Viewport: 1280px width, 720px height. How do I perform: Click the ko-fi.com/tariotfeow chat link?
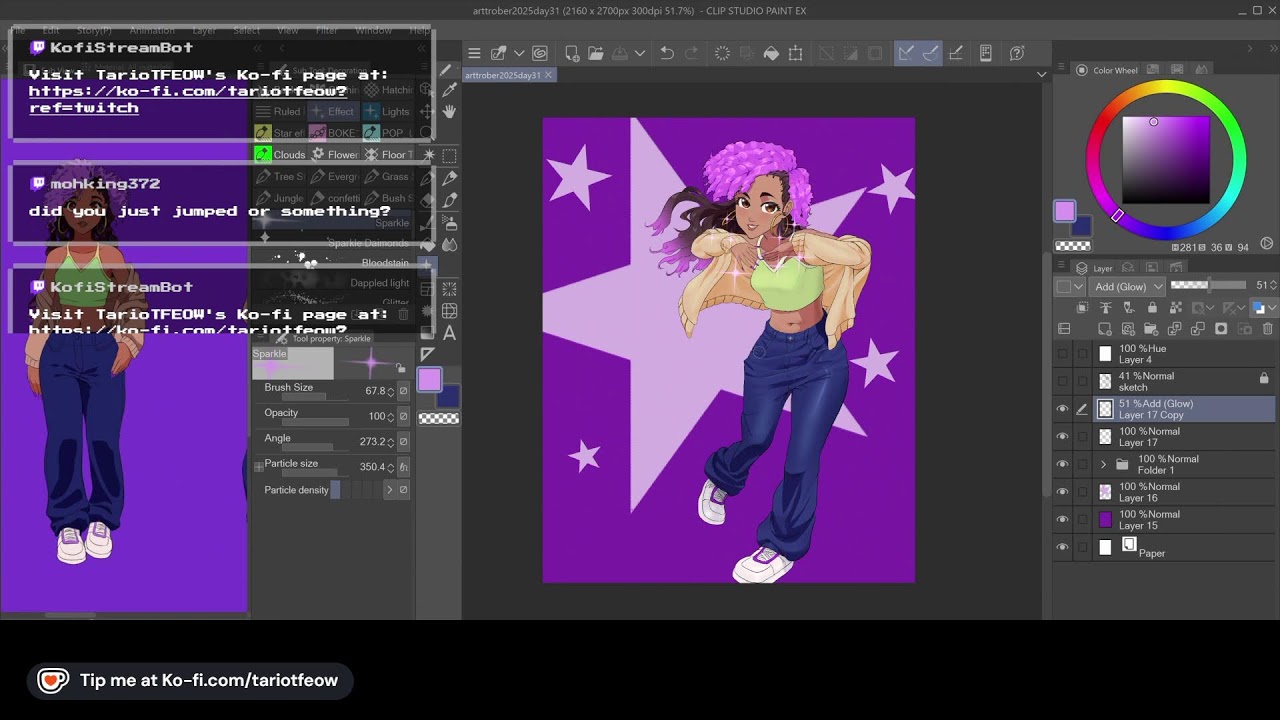pos(188,99)
